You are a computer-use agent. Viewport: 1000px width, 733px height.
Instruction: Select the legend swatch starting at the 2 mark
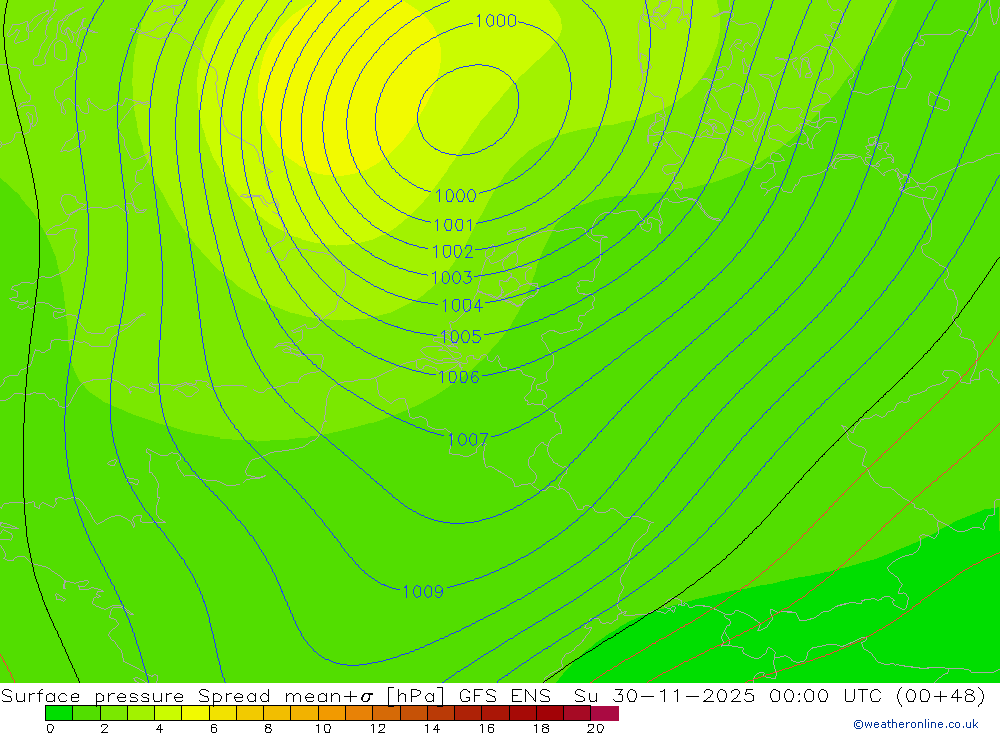click(x=114, y=713)
